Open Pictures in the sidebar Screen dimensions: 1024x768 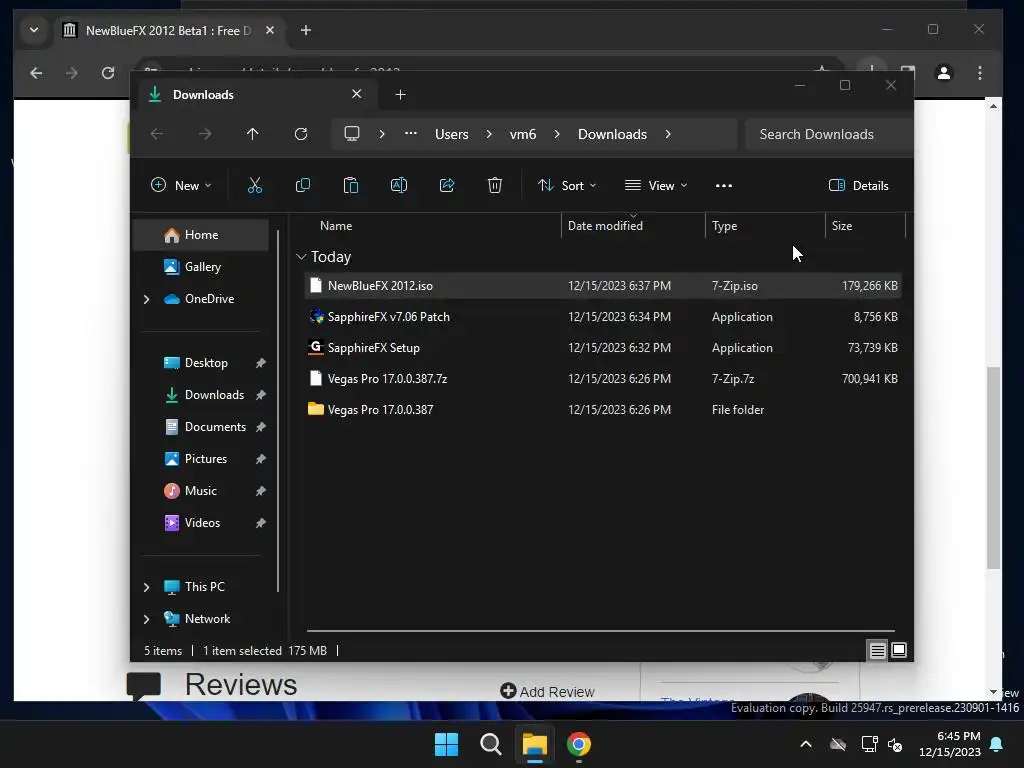(x=200, y=458)
